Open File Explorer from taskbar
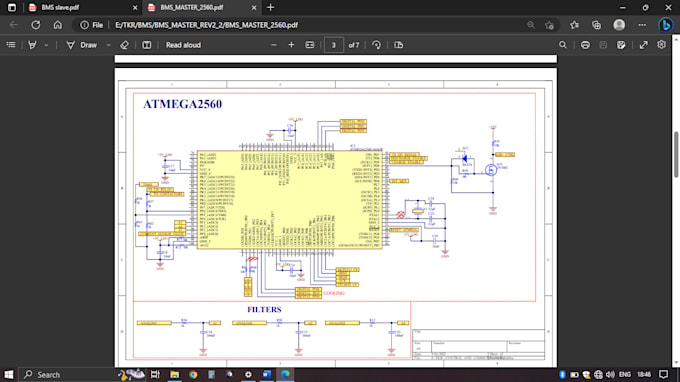Image resolution: width=680 pixels, height=382 pixels. click(x=174, y=375)
